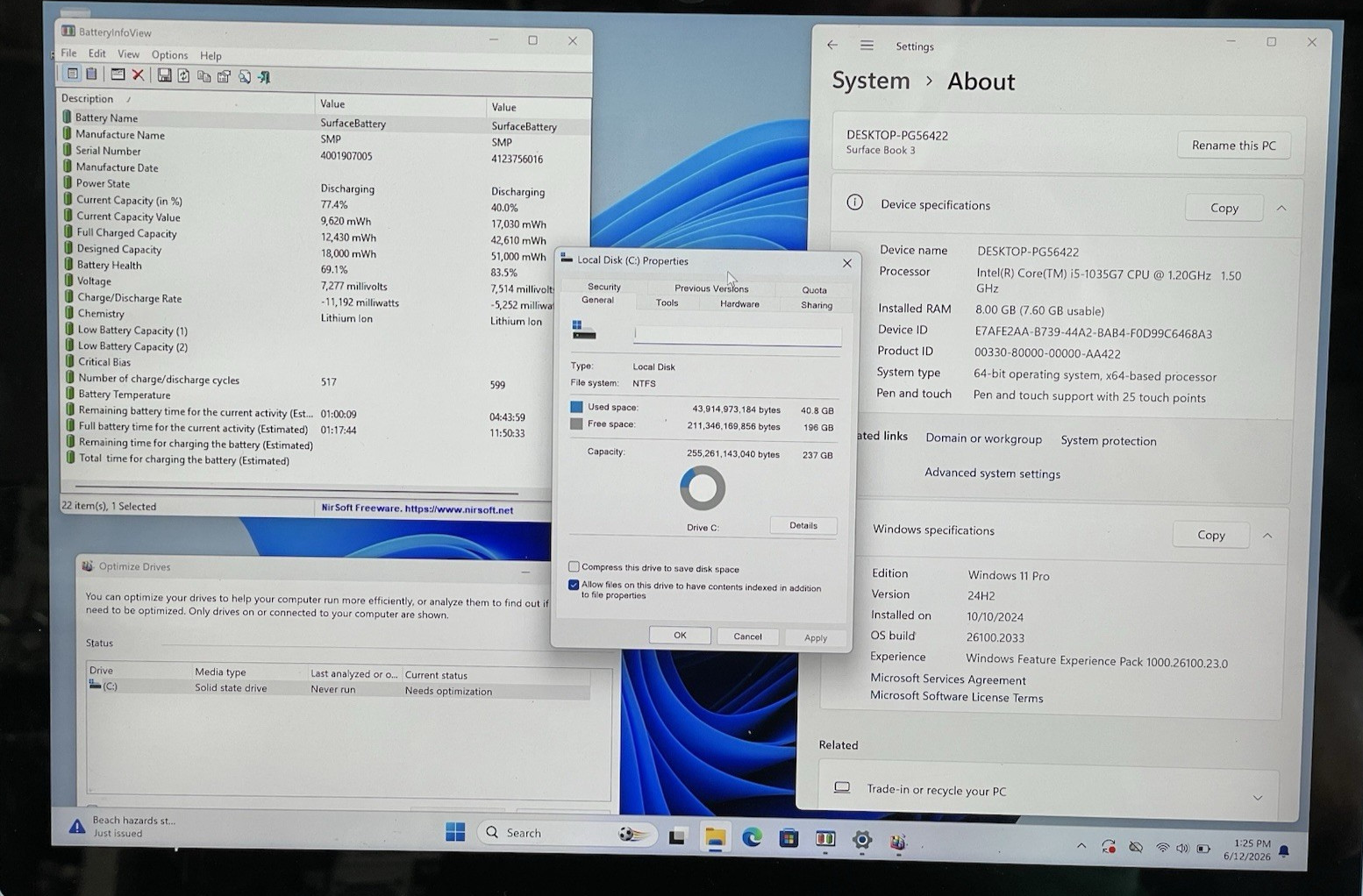This screenshot has height=896, width=1363.
Task: Click the Settings back arrow
Action: coord(832,45)
